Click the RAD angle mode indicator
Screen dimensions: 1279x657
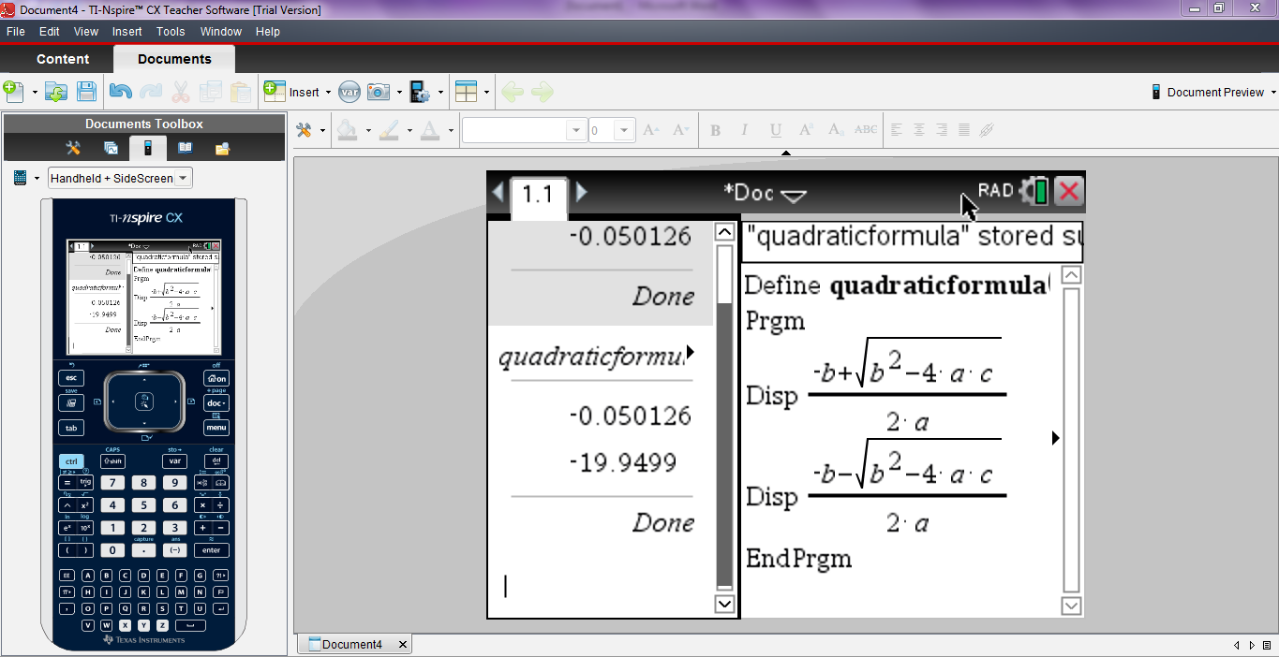click(x=995, y=190)
